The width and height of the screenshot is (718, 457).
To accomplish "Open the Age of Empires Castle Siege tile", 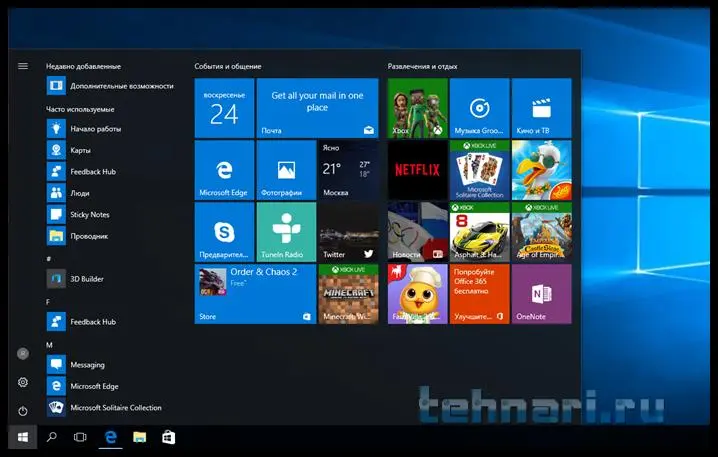I will coord(542,232).
